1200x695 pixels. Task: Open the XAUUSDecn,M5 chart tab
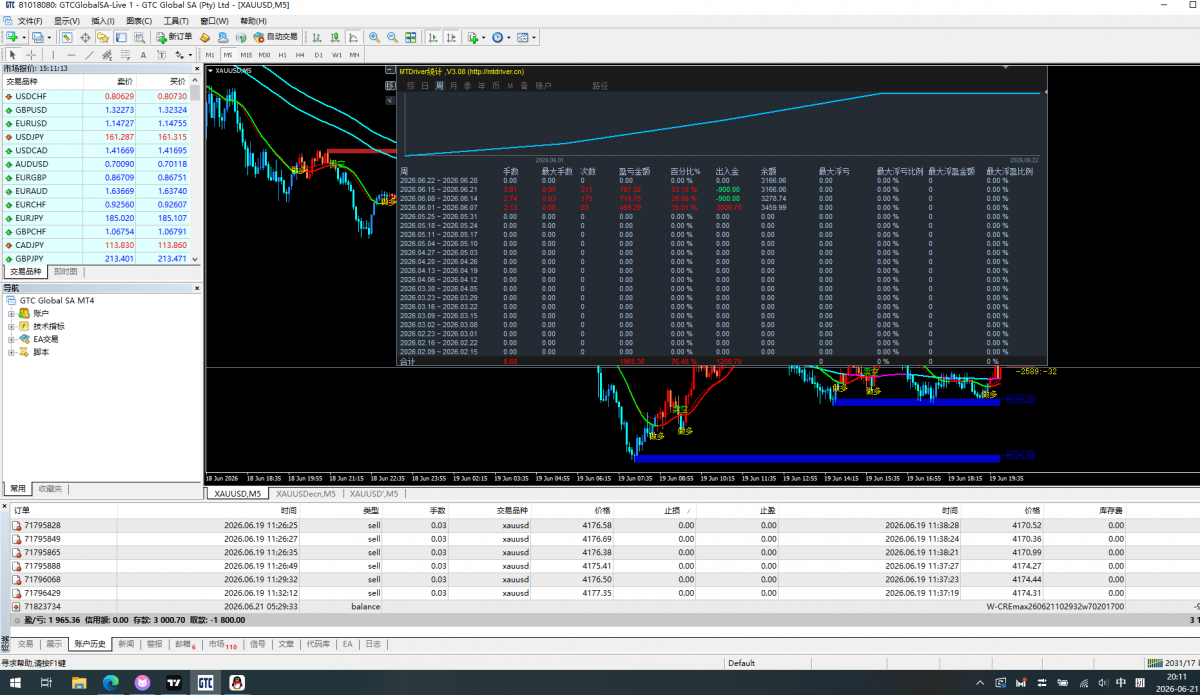(304, 493)
